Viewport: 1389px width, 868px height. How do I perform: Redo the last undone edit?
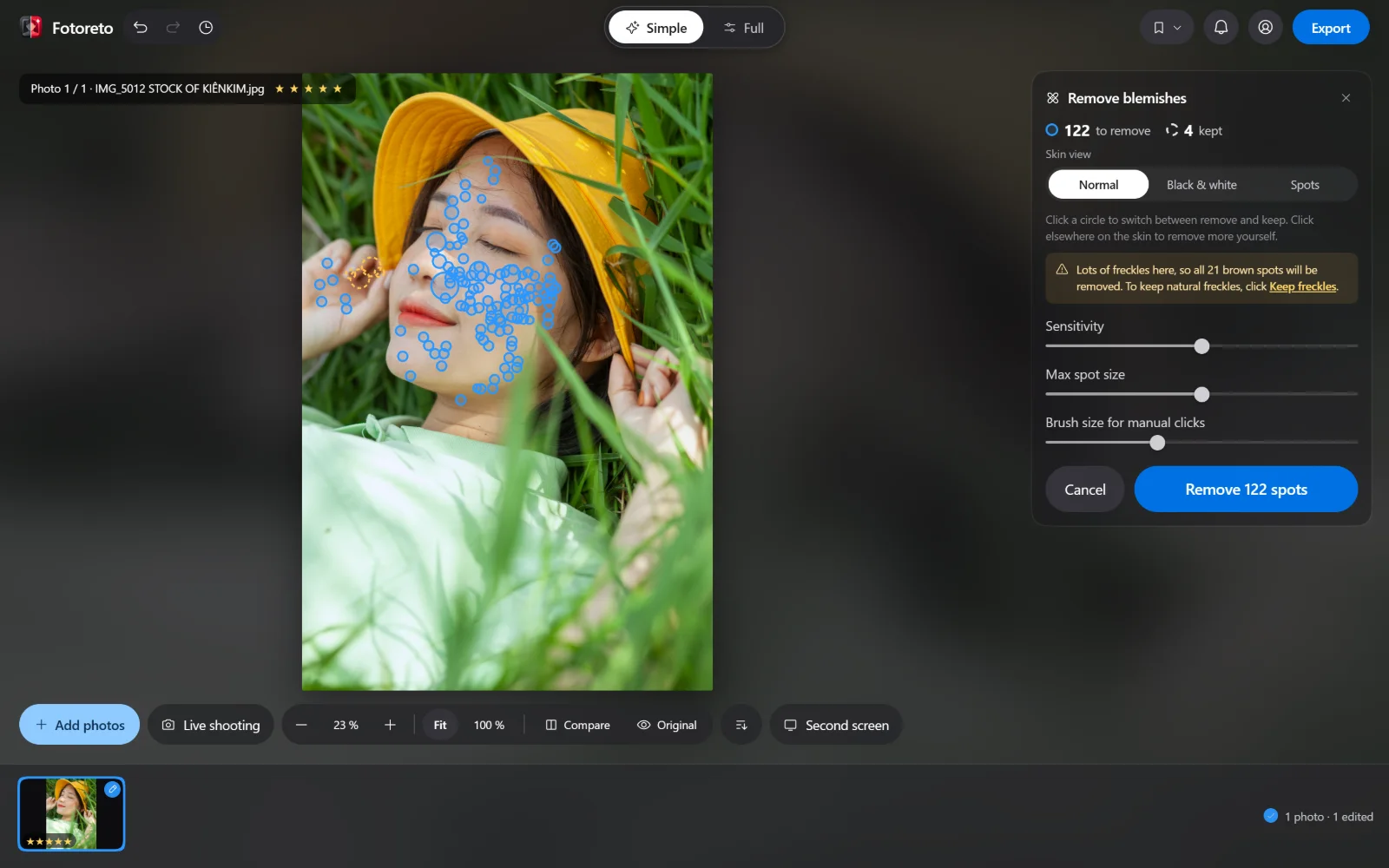tap(173, 28)
